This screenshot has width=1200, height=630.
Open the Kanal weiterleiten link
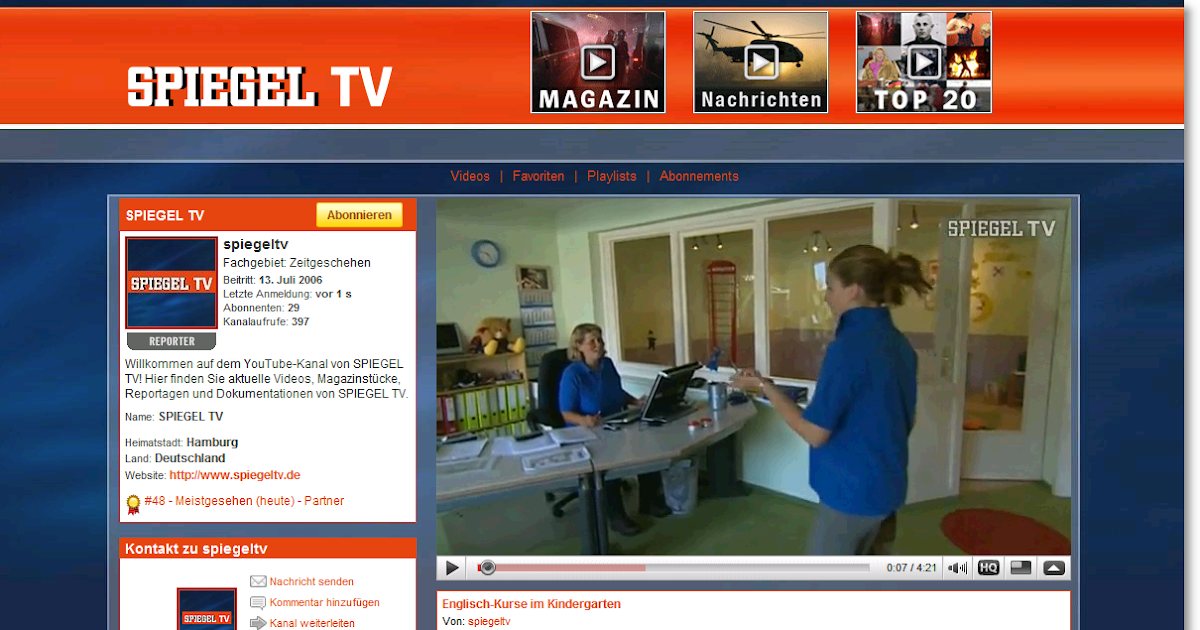(x=312, y=623)
